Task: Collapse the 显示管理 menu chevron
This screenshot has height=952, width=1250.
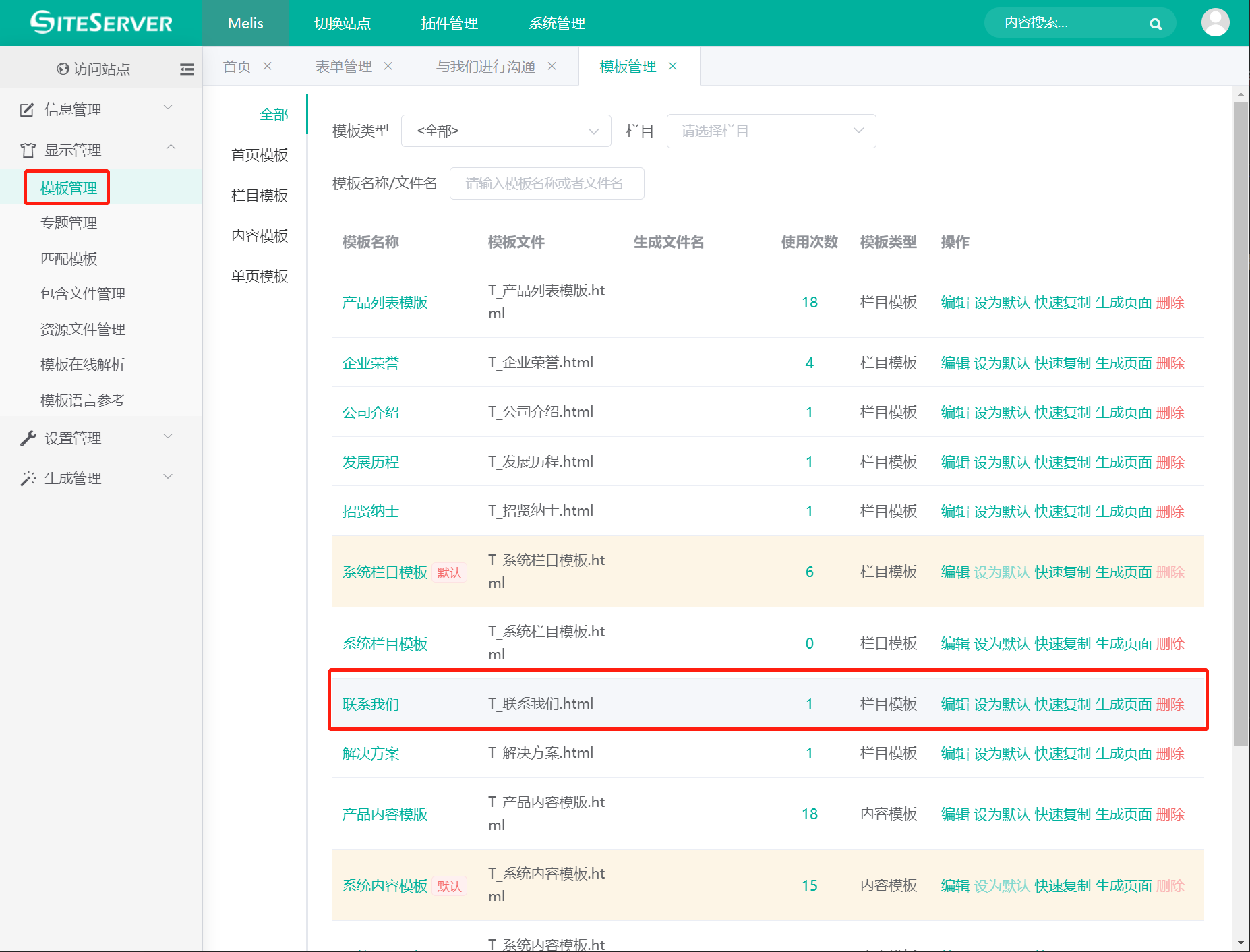Action: click(171, 148)
